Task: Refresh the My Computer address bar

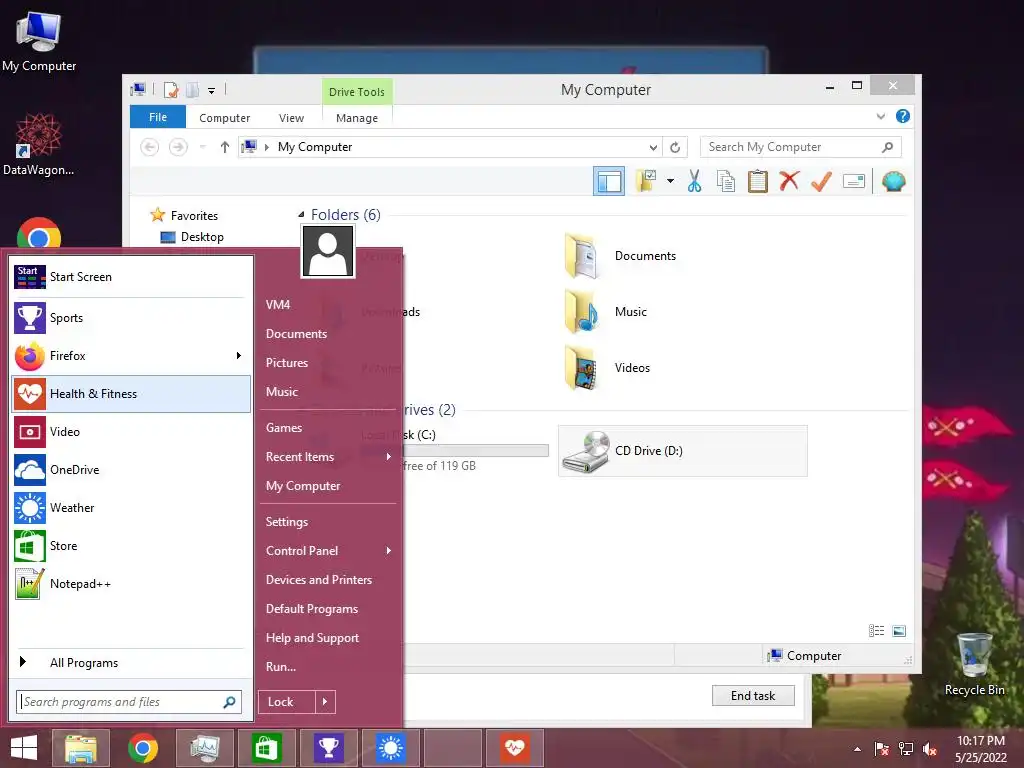Action: click(x=675, y=147)
